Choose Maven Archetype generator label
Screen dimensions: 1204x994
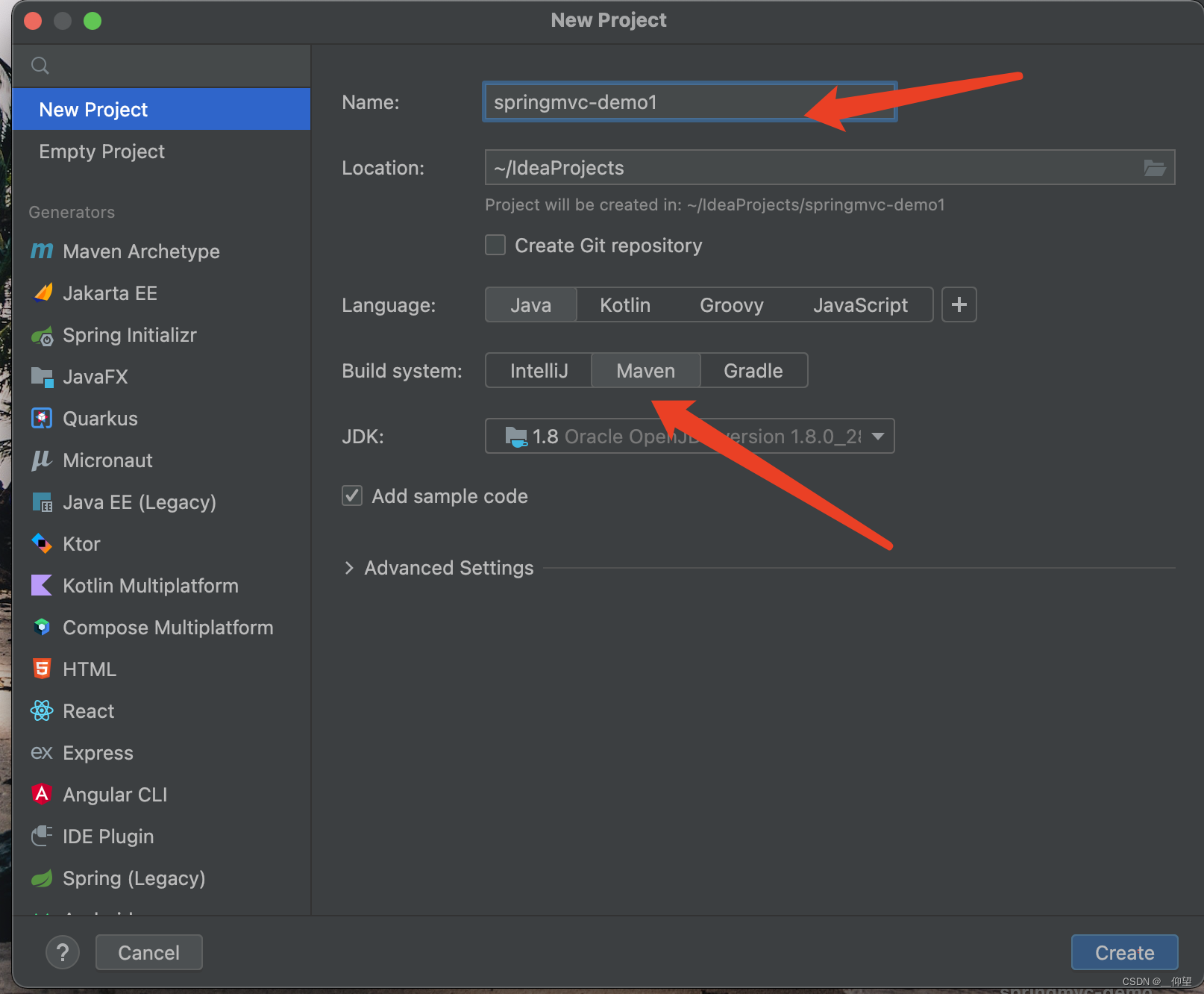(141, 251)
